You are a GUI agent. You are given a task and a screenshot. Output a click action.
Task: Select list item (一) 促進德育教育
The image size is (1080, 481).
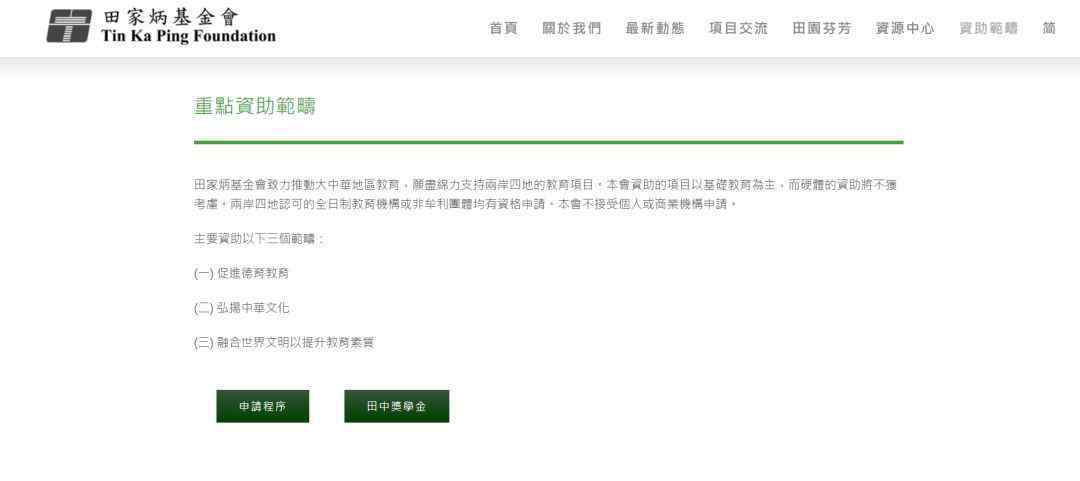pos(241,274)
